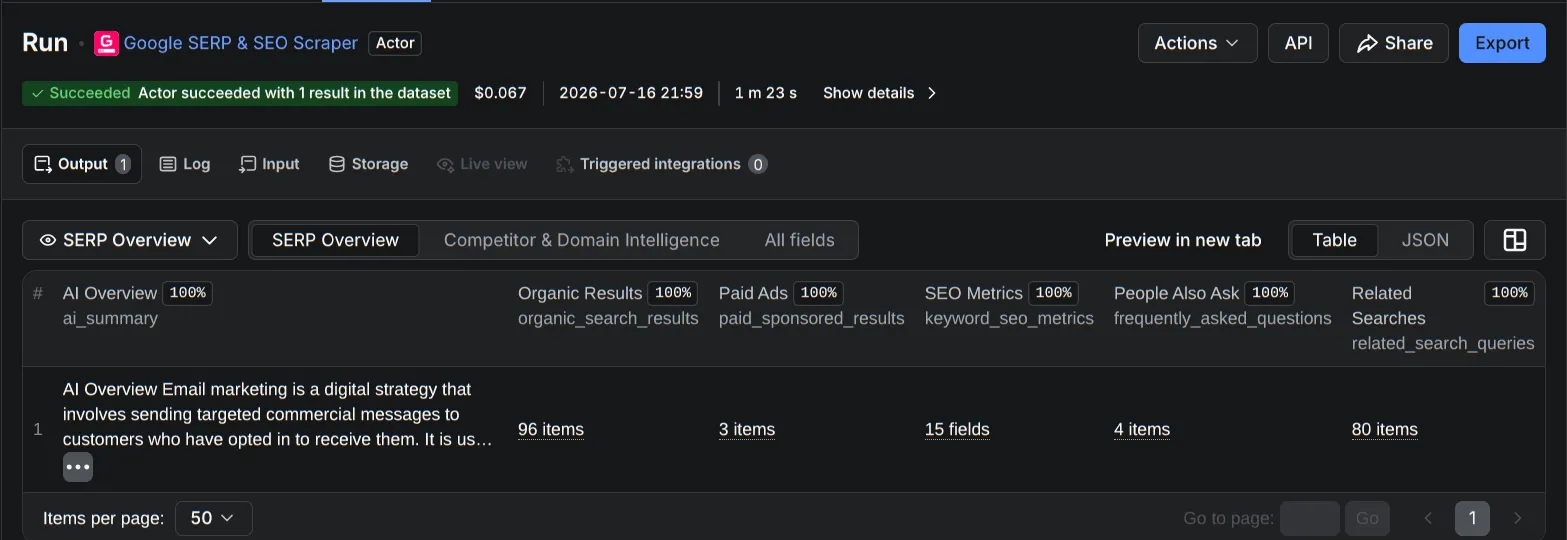Open the Google SERP & SEO Scraper actor link
1567x540 pixels.
240,43
